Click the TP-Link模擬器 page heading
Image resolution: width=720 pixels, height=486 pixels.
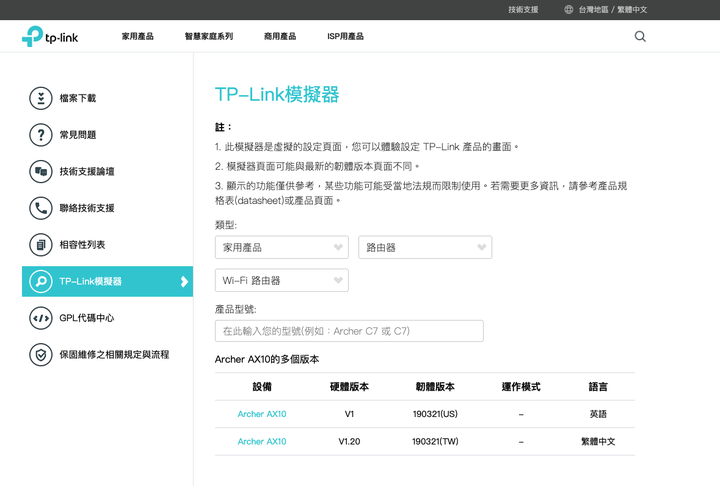(277, 94)
